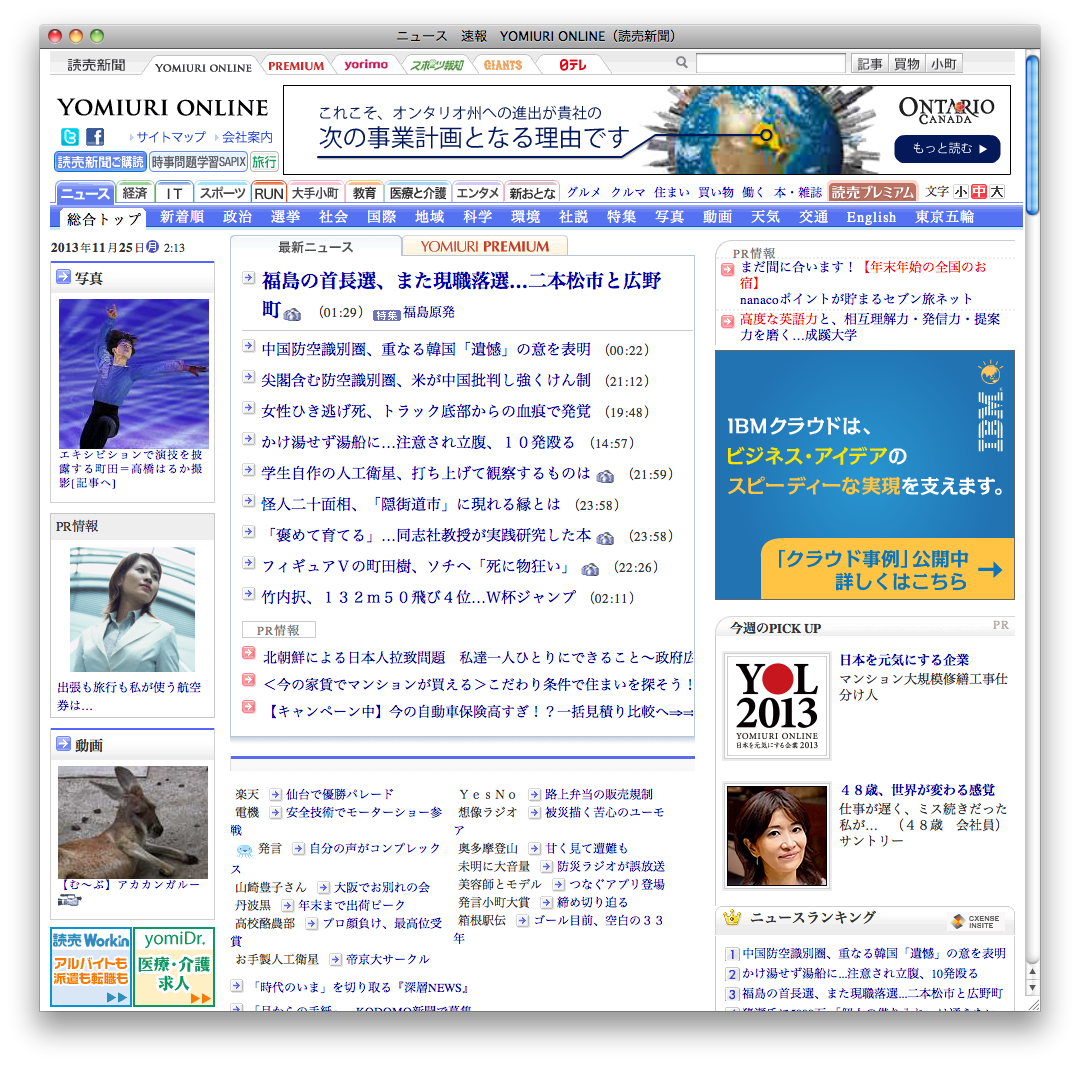Click the figure skater photo thumbnail
The image size is (1080, 1066).
click(x=134, y=373)
